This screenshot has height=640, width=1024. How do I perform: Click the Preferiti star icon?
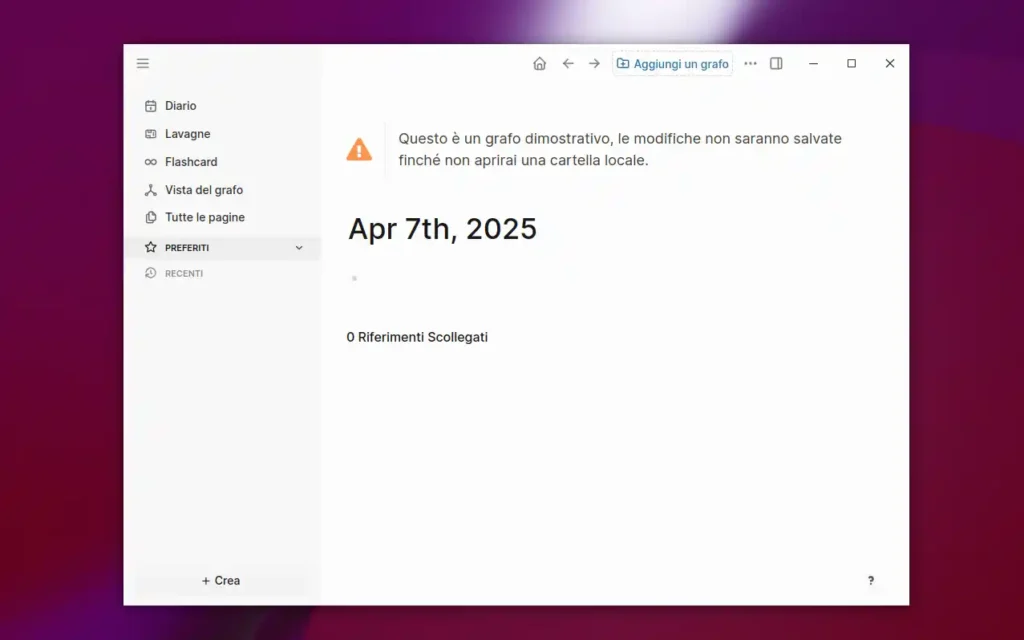[151, 247]
